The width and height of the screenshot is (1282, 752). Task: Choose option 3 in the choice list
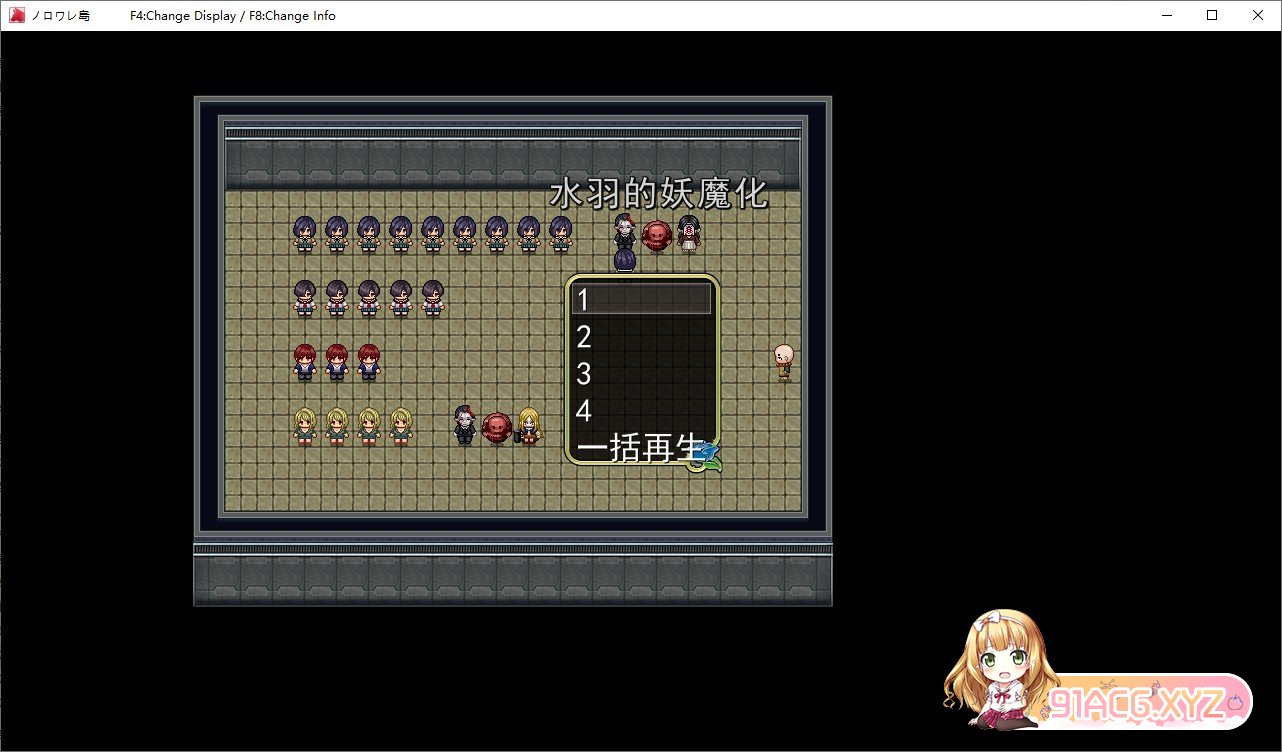tap(641, 373)
